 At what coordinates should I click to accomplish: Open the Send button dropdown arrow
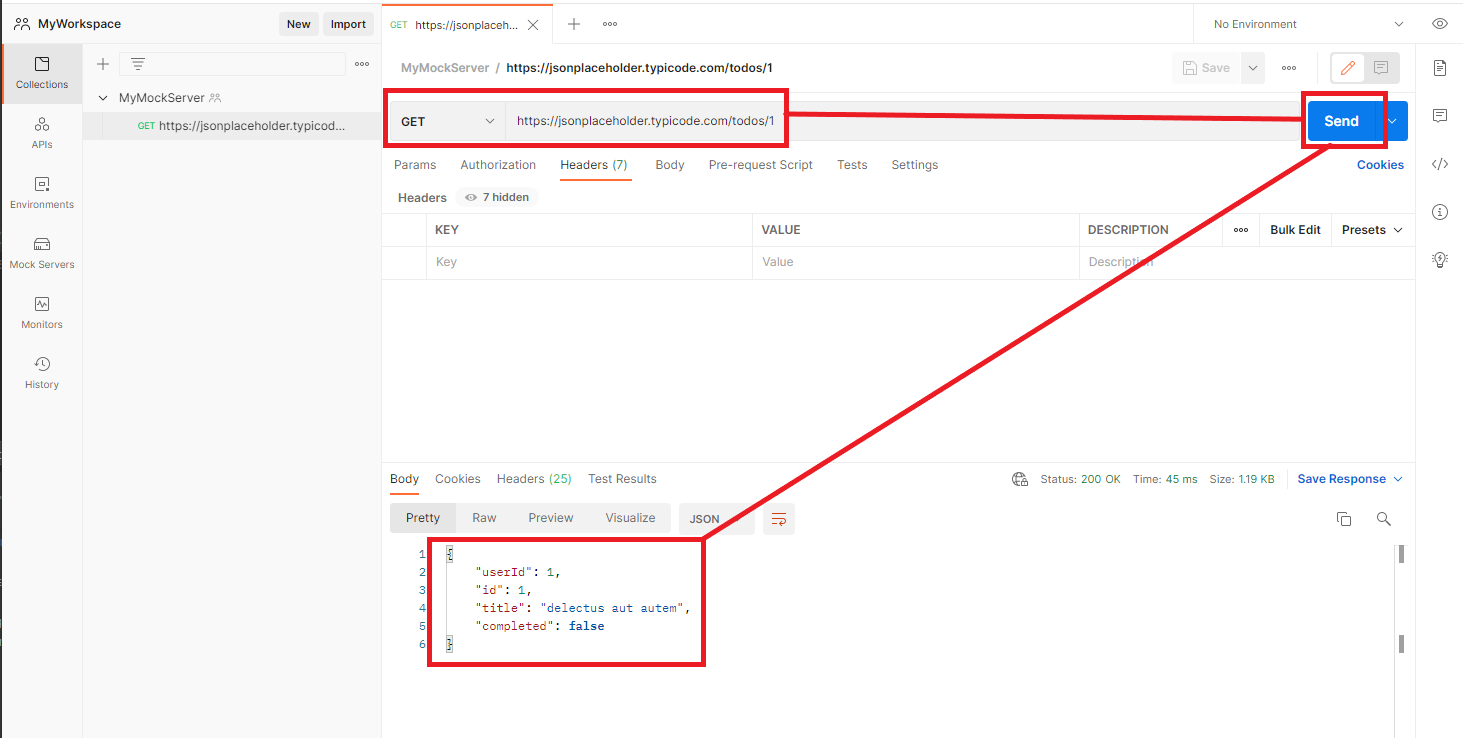coord(1392,122)
